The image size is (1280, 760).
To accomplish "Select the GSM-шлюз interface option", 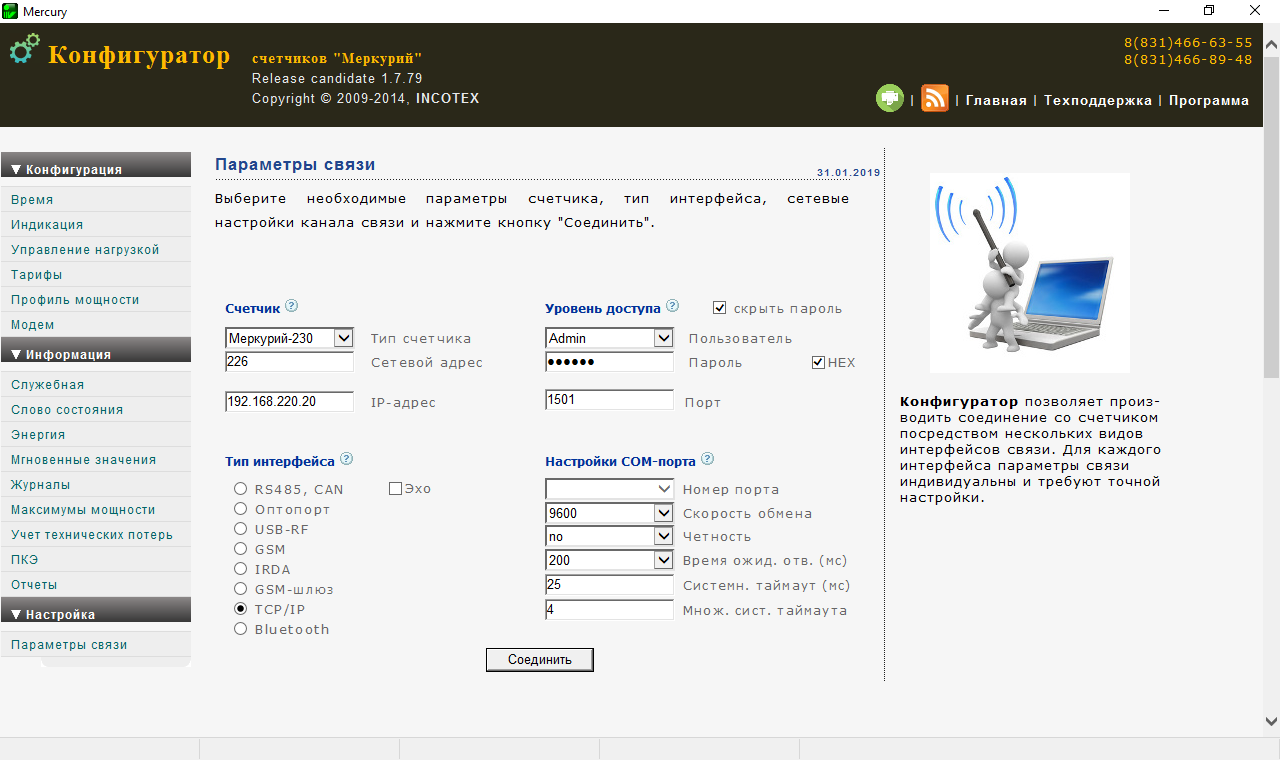I will (x=240, y=589).
